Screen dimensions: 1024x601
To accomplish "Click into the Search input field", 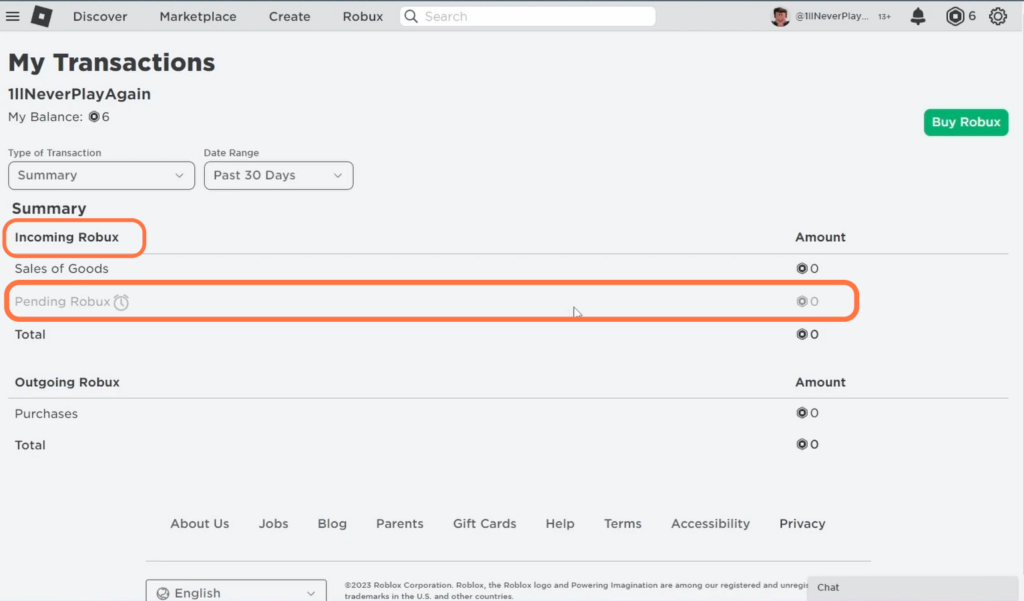I will pyautogui.click(x=528, y=16).
